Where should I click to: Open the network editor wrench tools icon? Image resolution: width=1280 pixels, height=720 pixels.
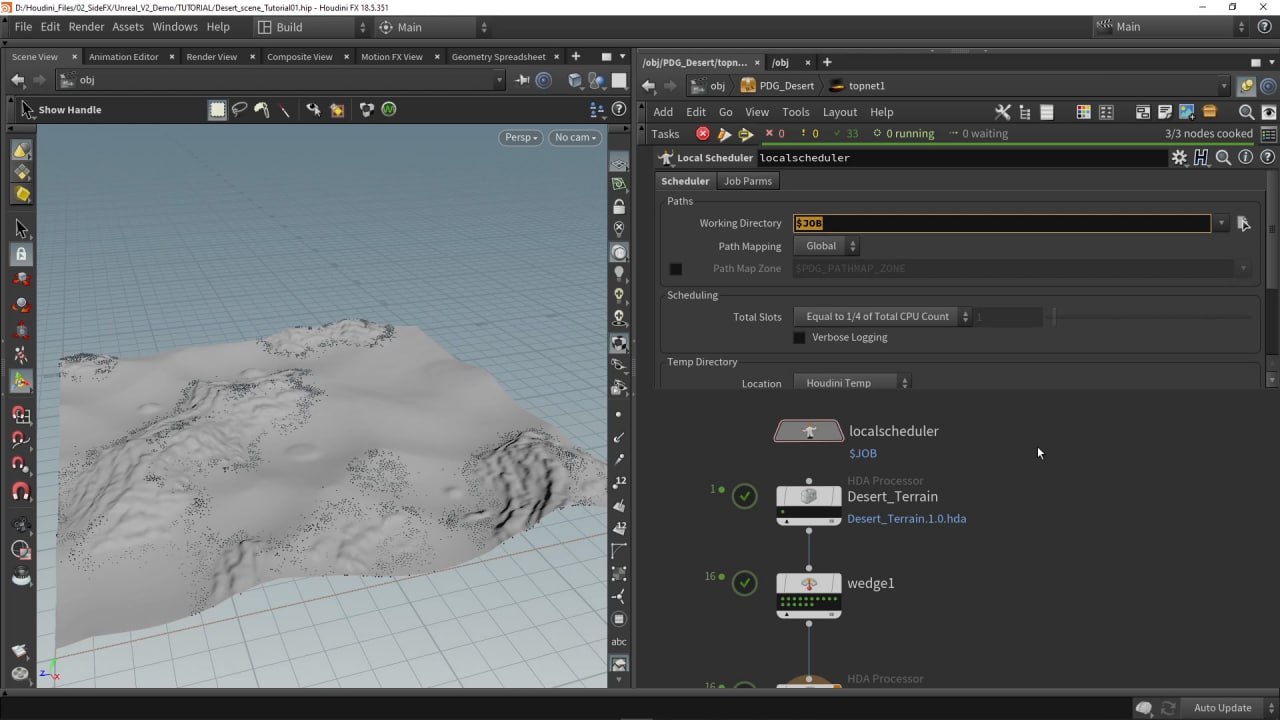pyautogui.click(x=1003, y=112)
